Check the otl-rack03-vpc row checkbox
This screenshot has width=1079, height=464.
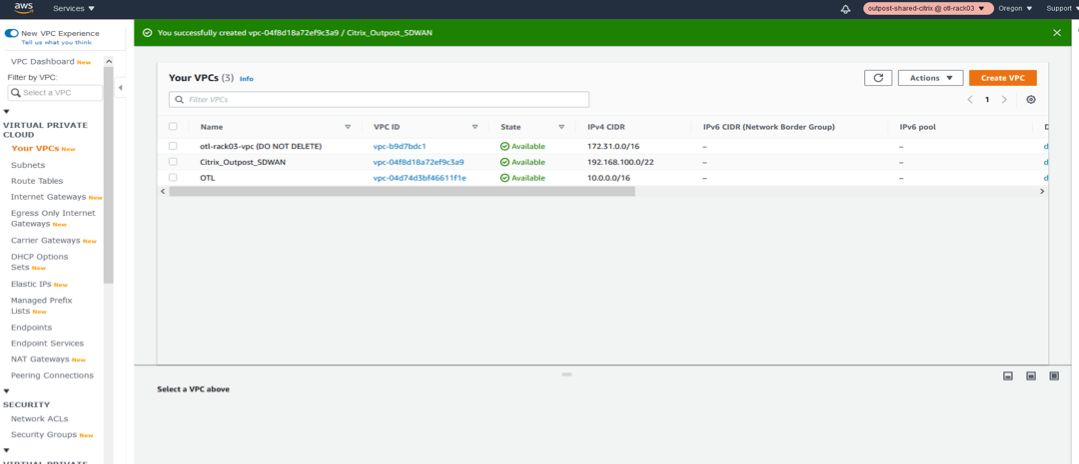pos(173,146)
